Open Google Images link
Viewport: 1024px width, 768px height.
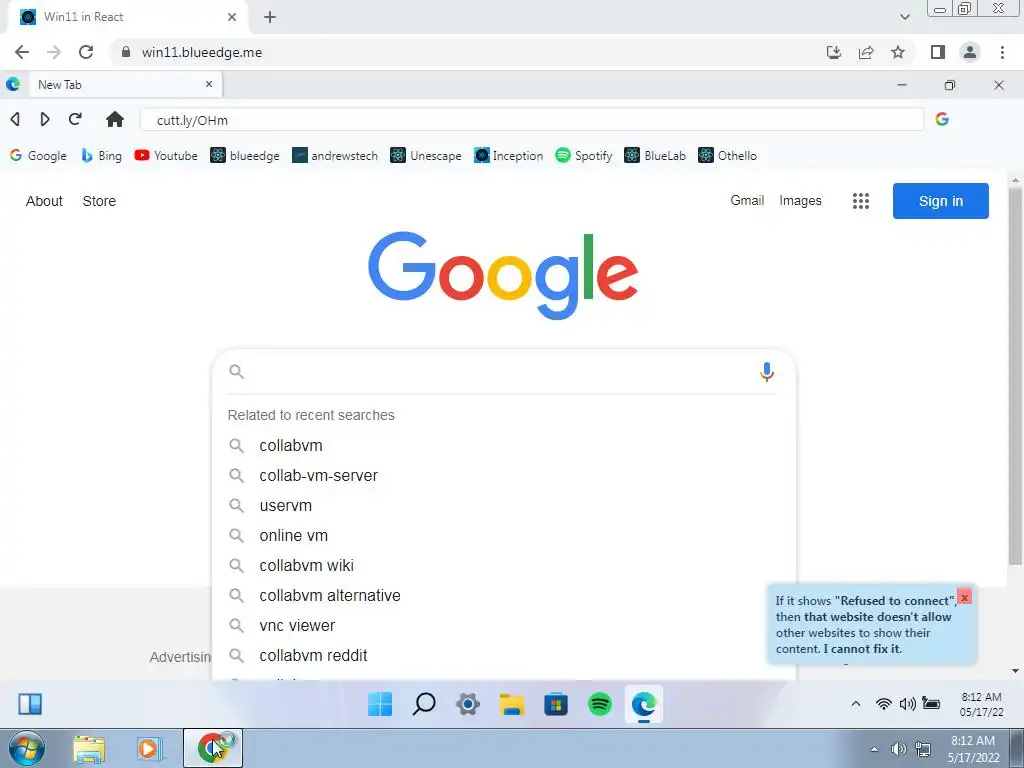[800, 200]
